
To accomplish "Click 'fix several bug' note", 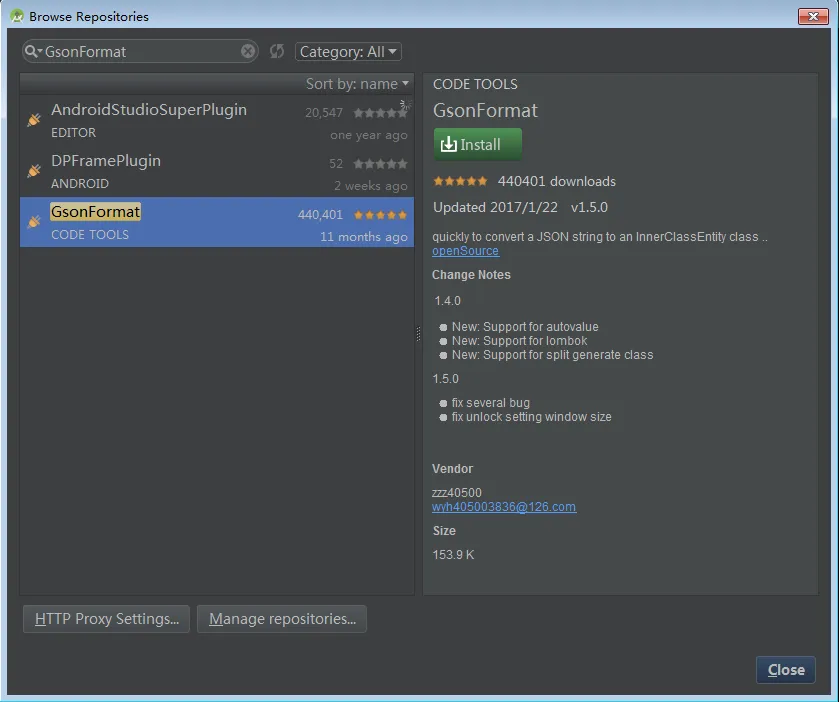I will 491,403.
